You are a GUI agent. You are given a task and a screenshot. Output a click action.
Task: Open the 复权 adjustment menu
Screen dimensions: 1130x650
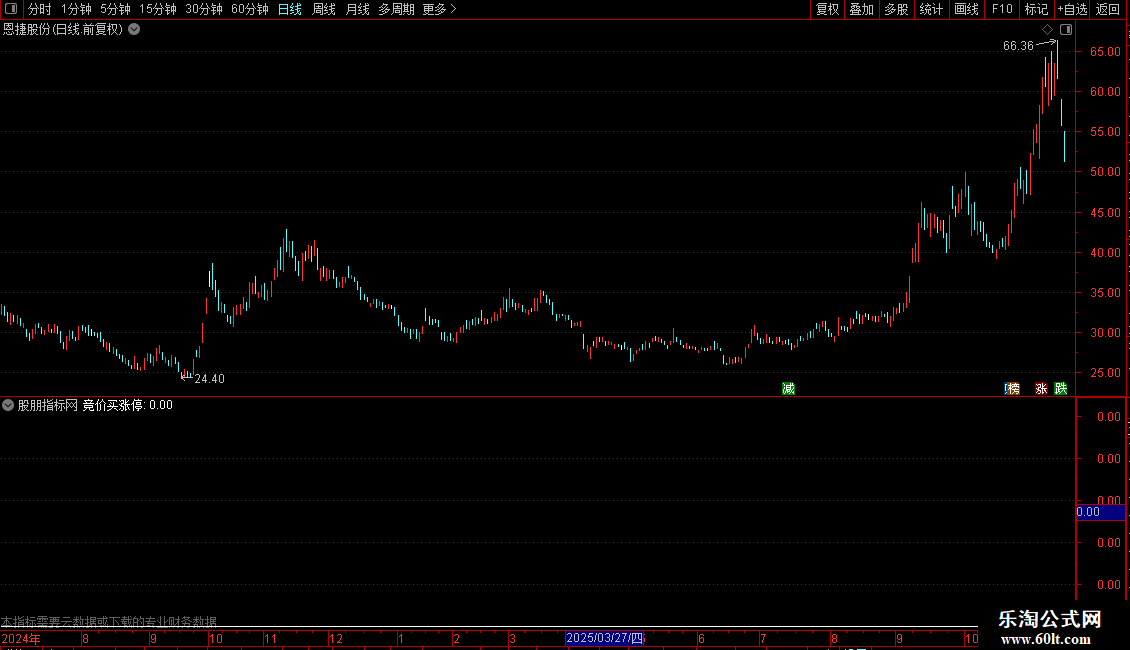point(827,9)
